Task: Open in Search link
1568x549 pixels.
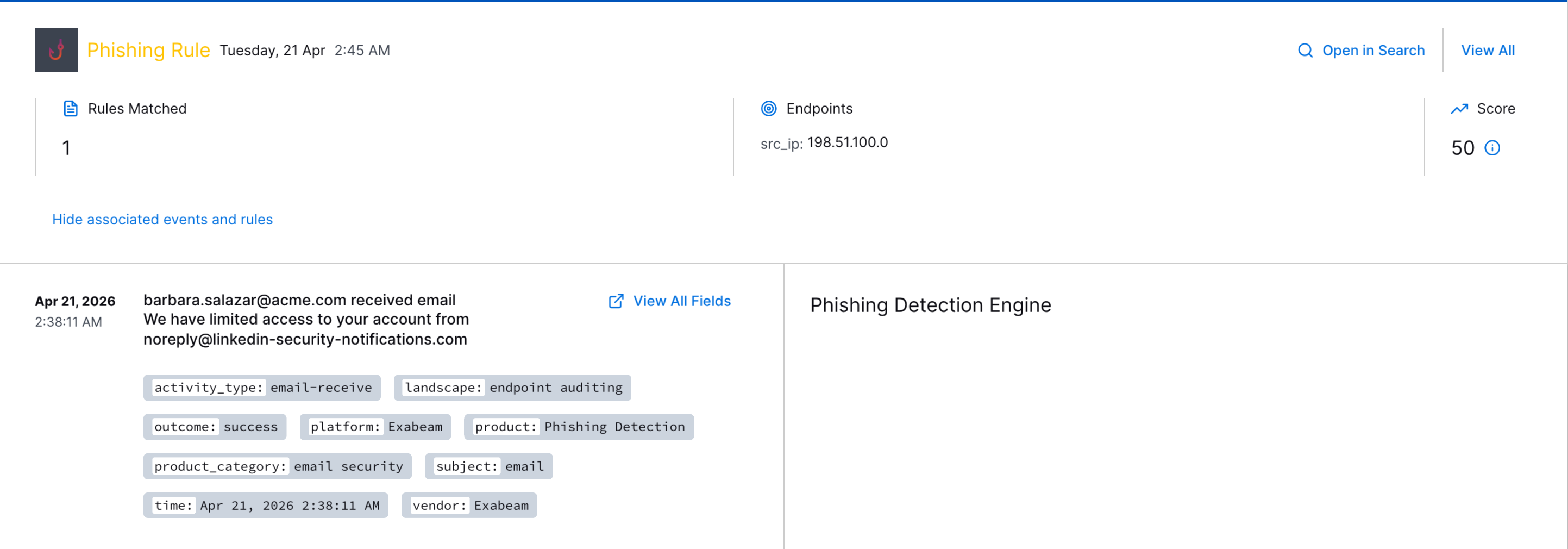Action: click(1373, 51)
